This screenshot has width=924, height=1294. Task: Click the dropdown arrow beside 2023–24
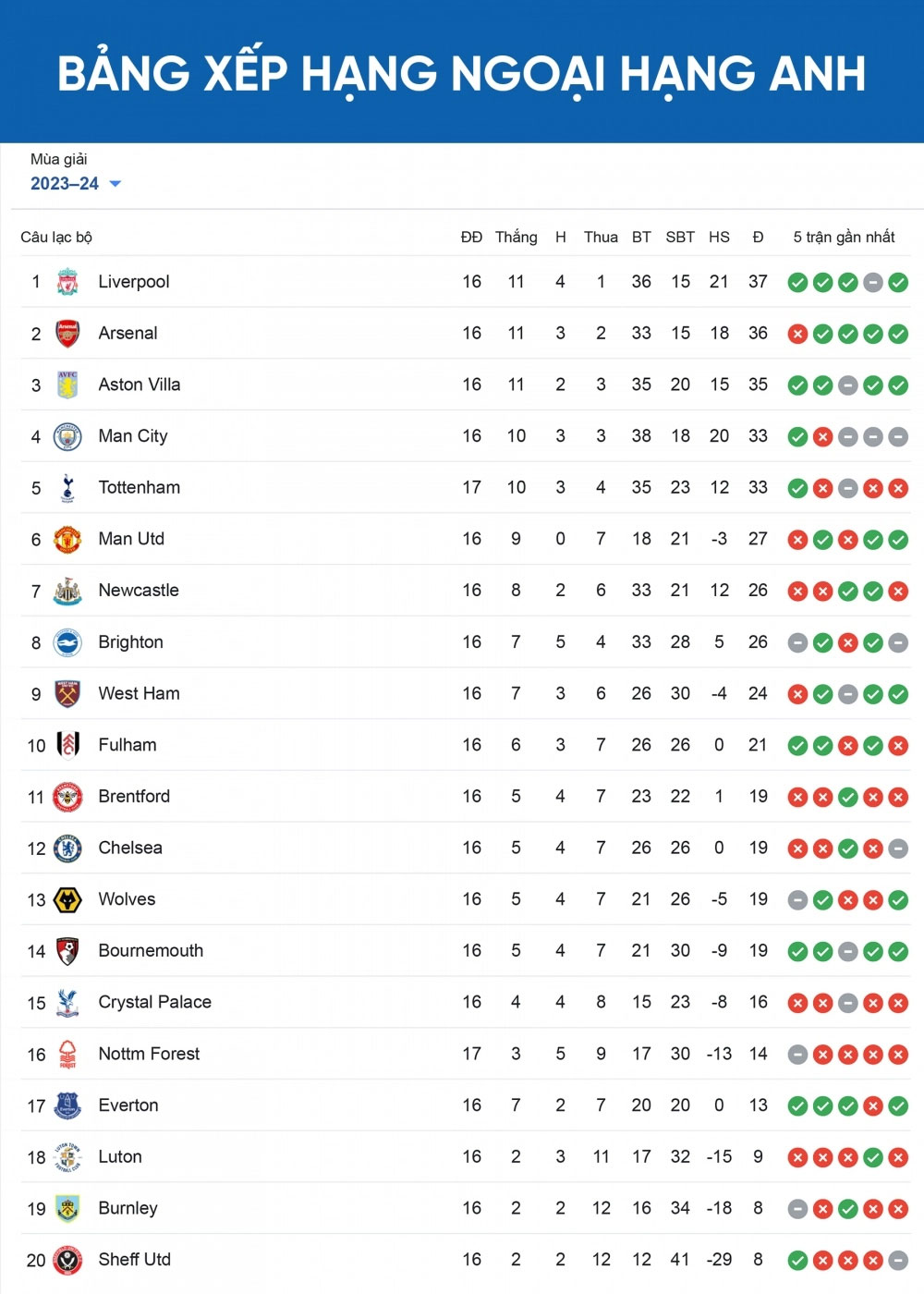115,184
